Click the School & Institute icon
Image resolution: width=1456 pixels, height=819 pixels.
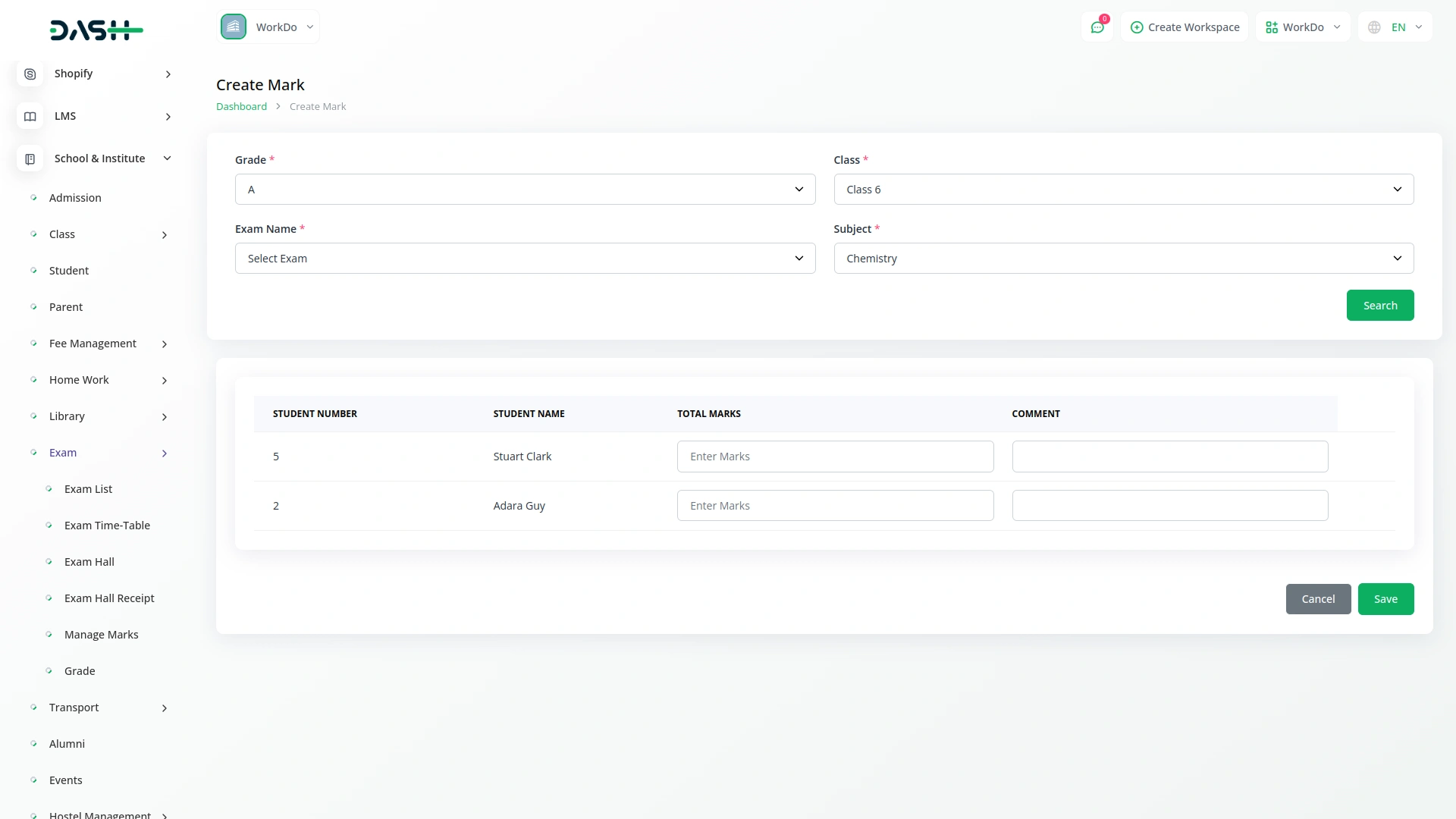point(30,158)
